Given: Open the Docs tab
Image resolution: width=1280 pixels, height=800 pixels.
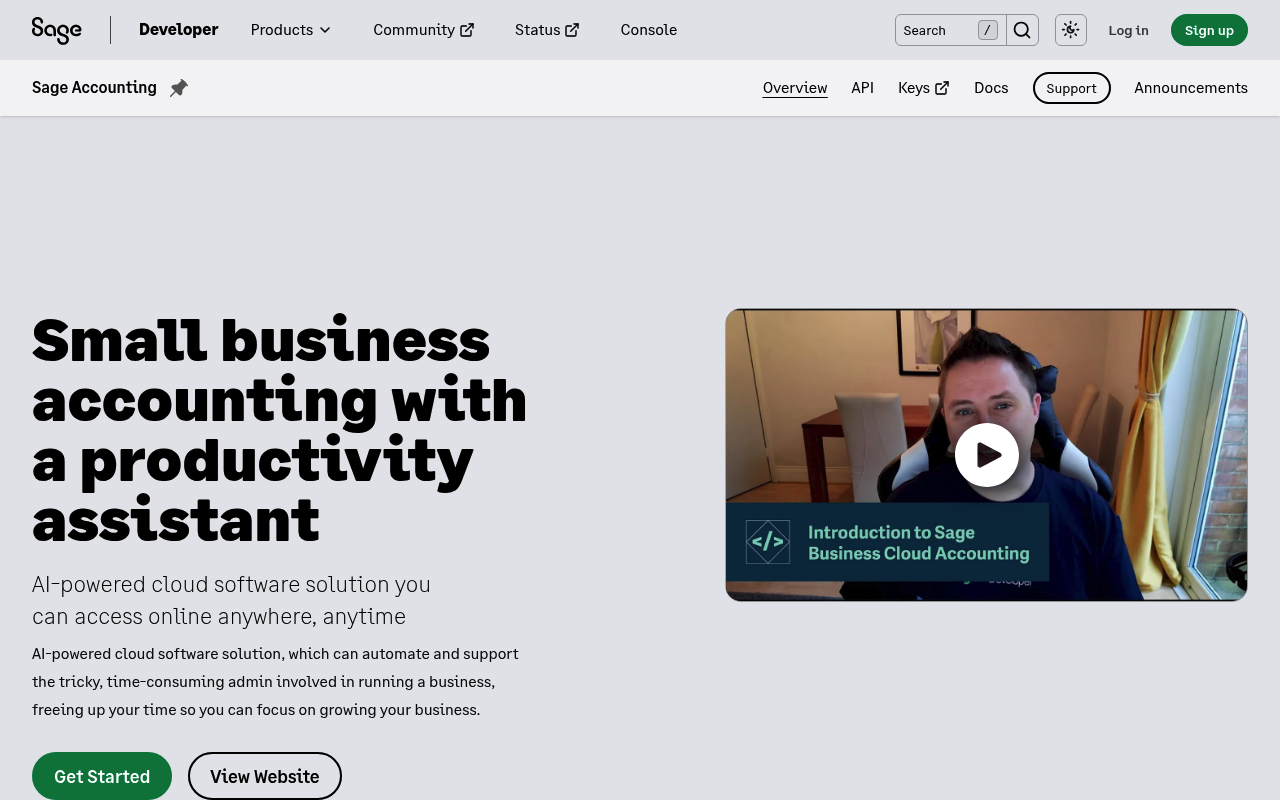Looking at the screenshot, I should [991, 88].
